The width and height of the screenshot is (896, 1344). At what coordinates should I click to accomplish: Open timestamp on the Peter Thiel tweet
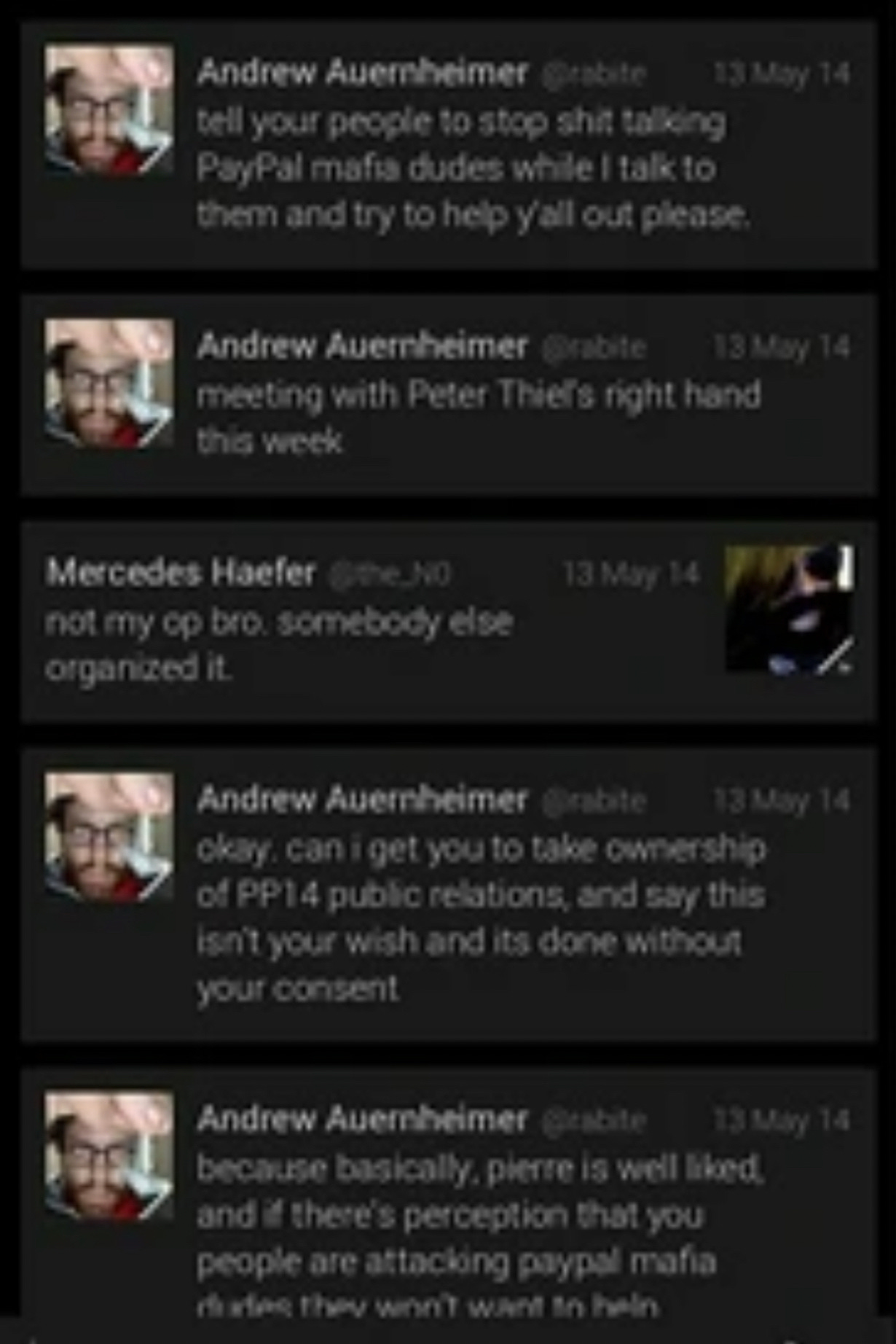point(782,347)
